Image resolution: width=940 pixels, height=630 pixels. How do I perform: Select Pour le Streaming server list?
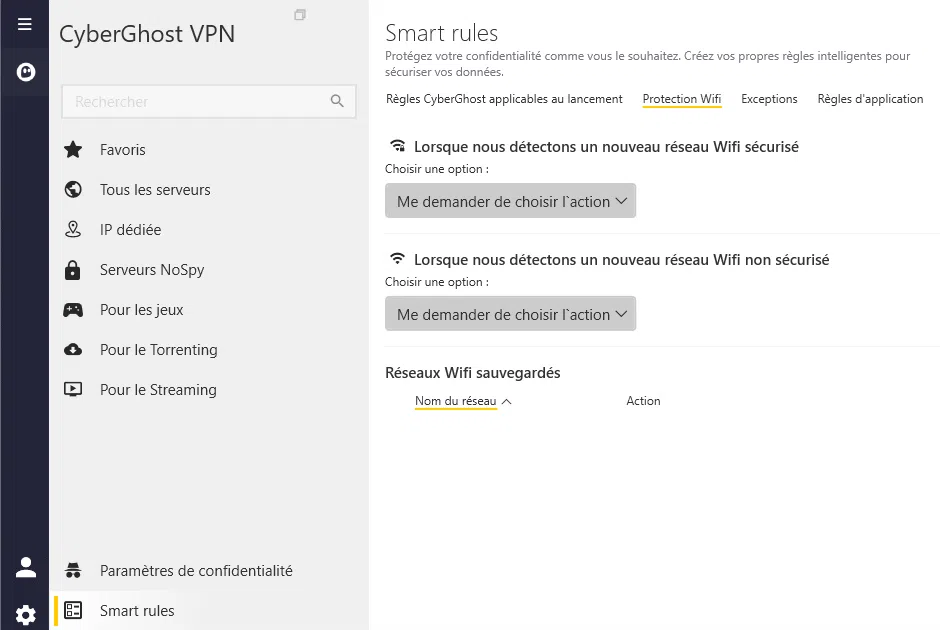[158, 390]
